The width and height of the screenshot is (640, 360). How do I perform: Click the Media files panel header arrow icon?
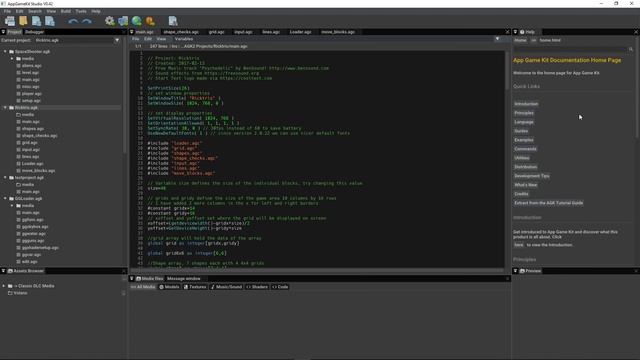tap(131, 278)
